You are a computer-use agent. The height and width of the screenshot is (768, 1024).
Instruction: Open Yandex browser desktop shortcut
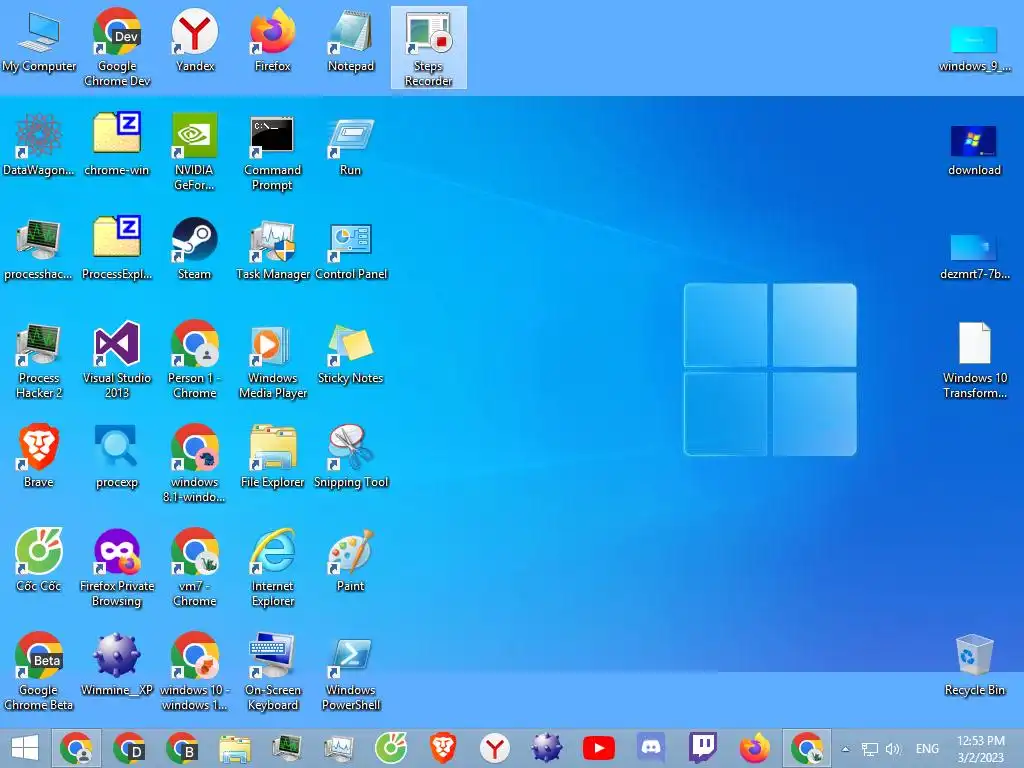click(195, 40)
